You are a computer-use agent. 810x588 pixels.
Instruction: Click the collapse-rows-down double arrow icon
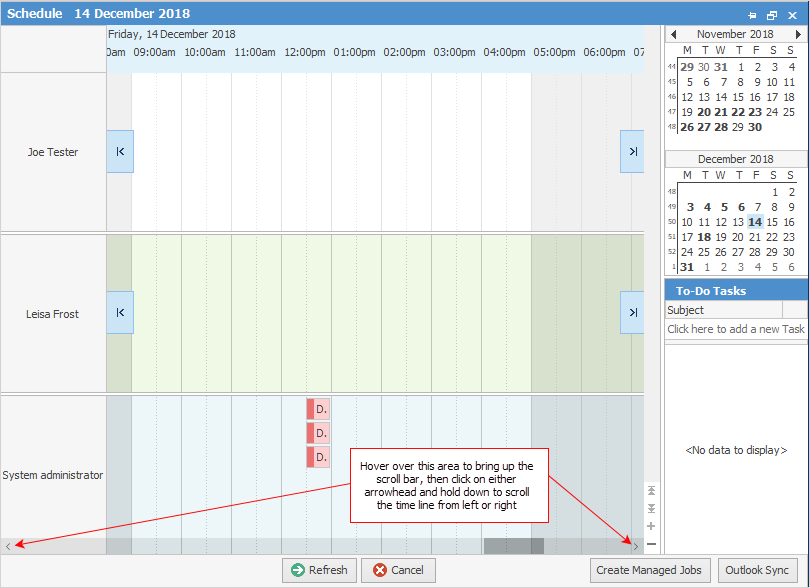click(651, 508)
